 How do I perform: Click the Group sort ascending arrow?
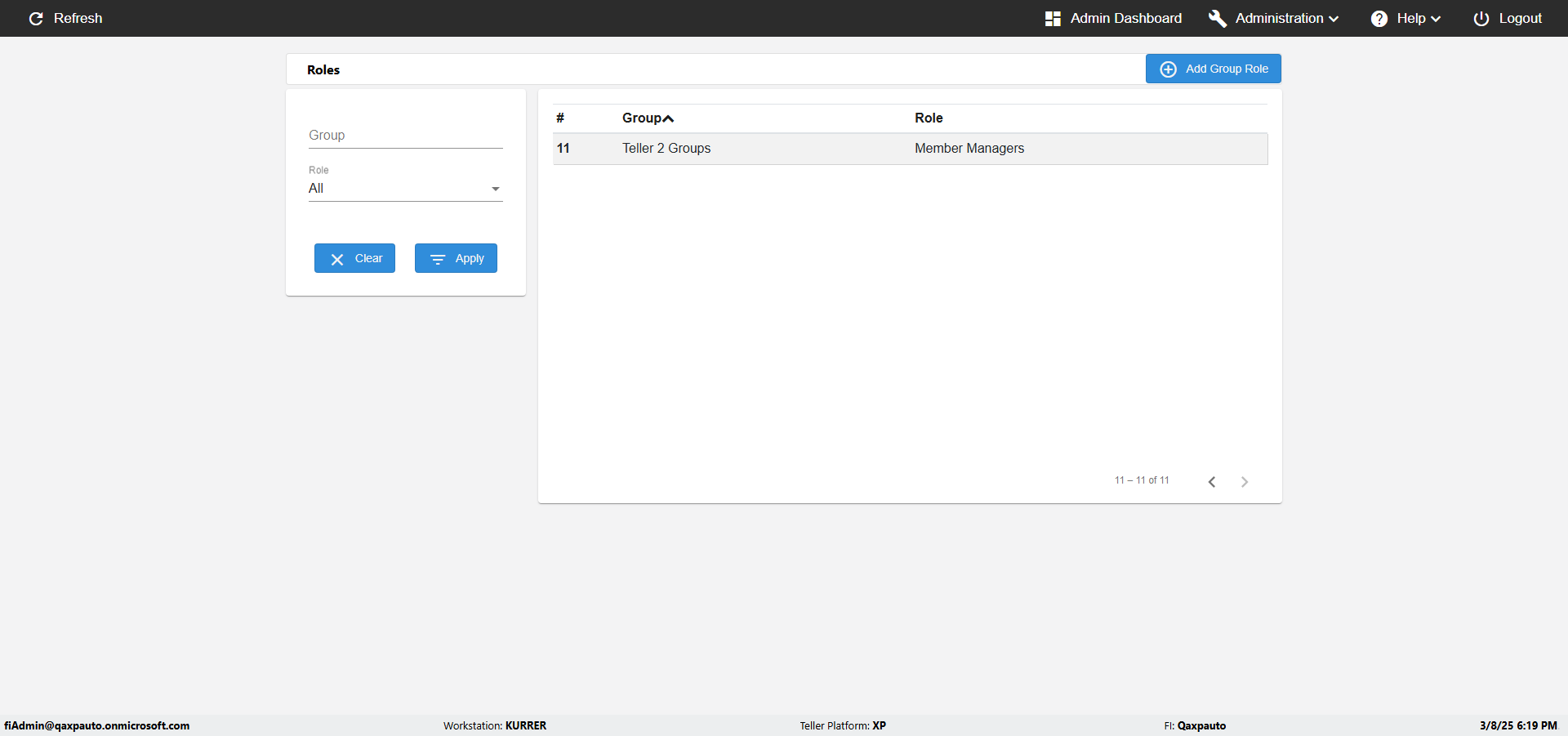[669, 118]
